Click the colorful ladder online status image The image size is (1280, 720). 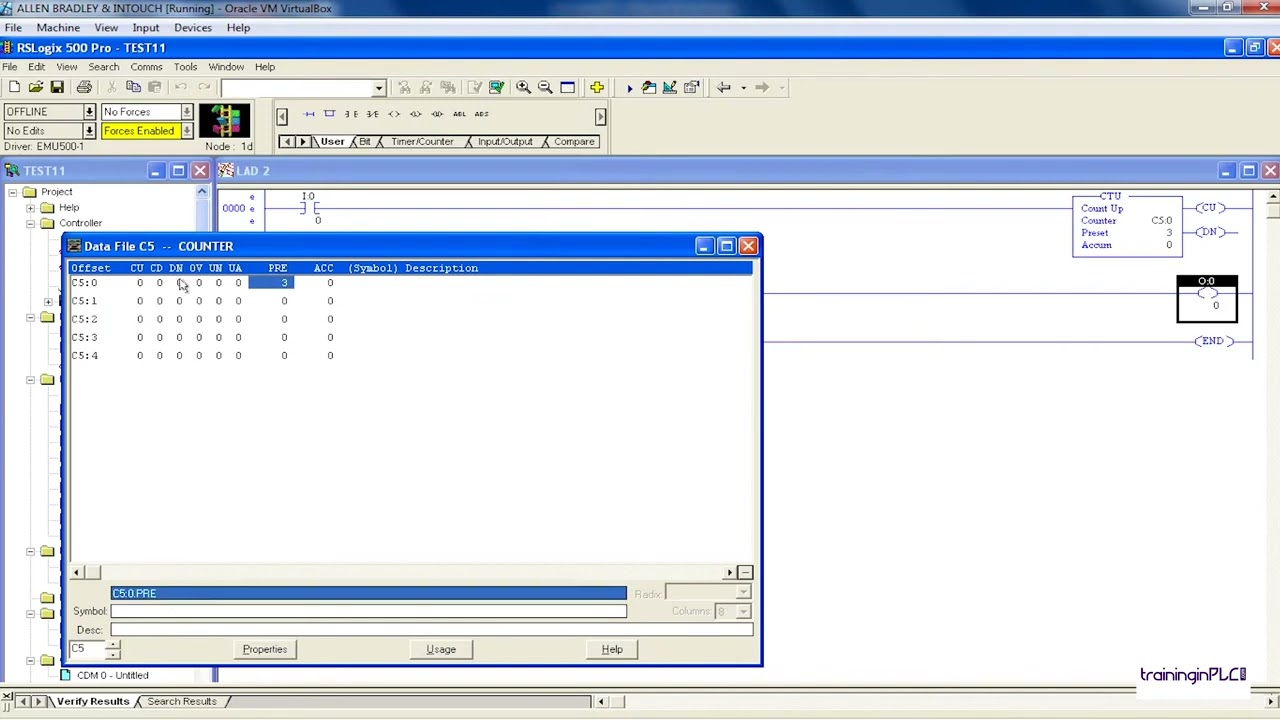click(x=225, y=121)
